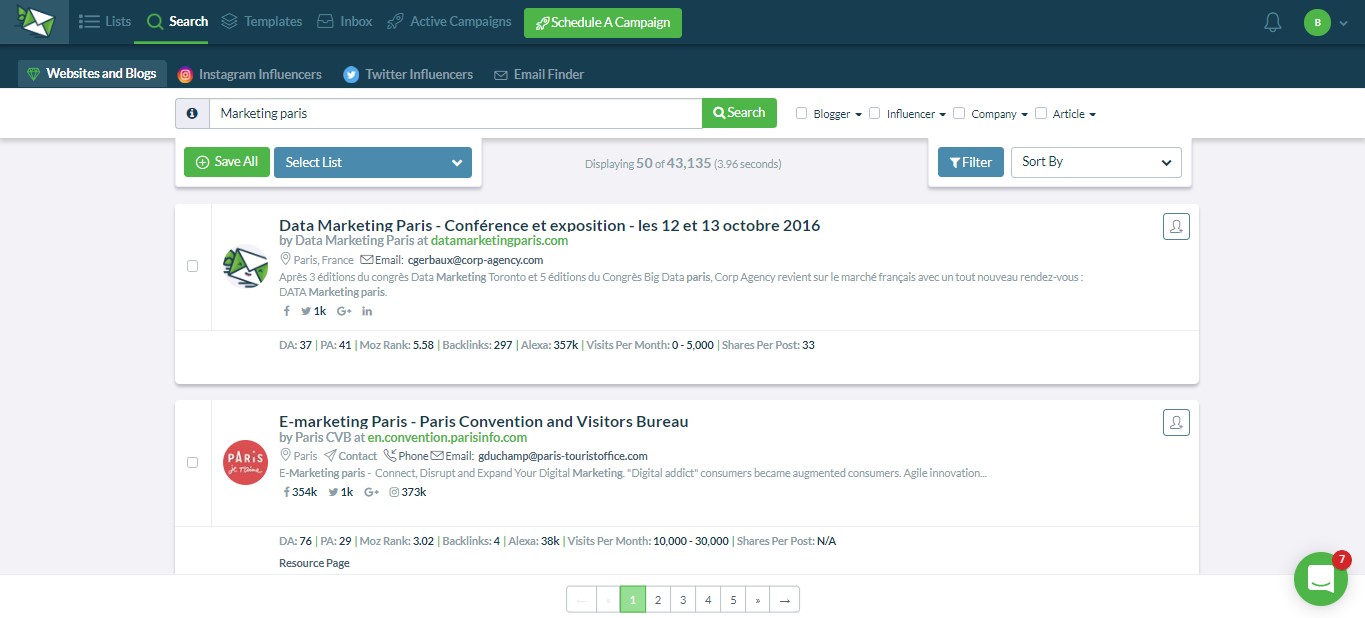The width and height of the screenshot is (1365, 618).
Task: Click Data Marketing Paris logo thumbnail
Action: tap(245, 266)
